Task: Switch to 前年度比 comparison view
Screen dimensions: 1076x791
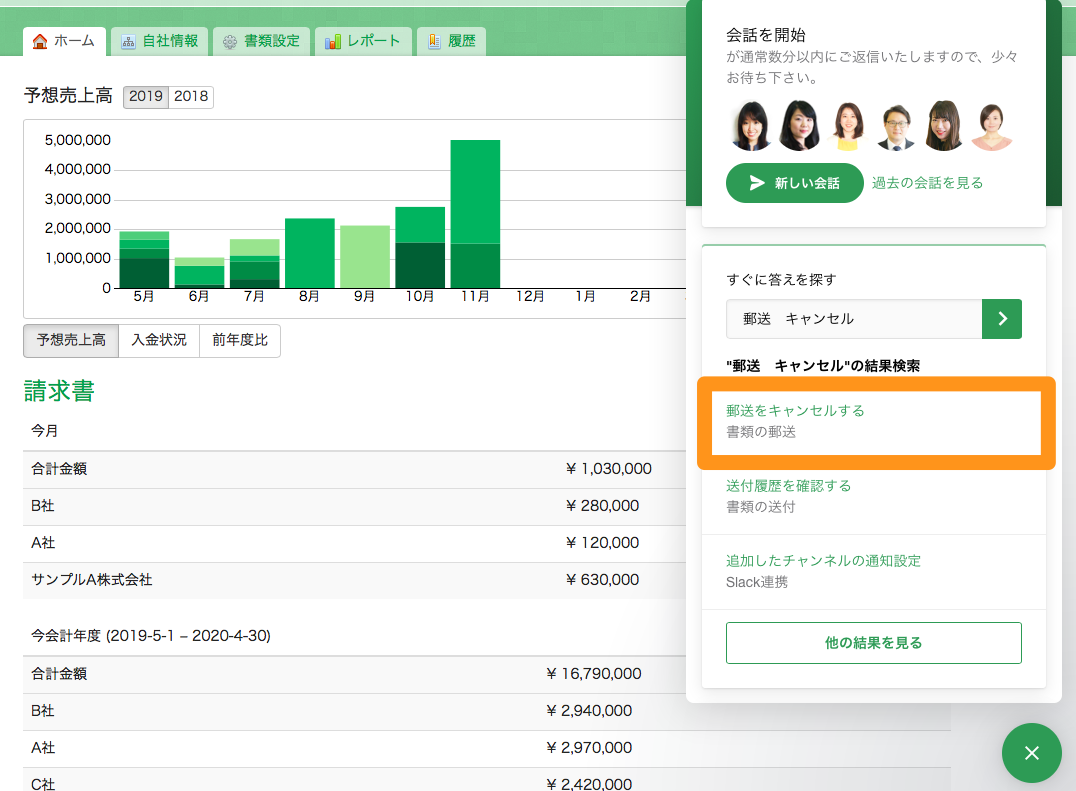Action: coord(240,340)
